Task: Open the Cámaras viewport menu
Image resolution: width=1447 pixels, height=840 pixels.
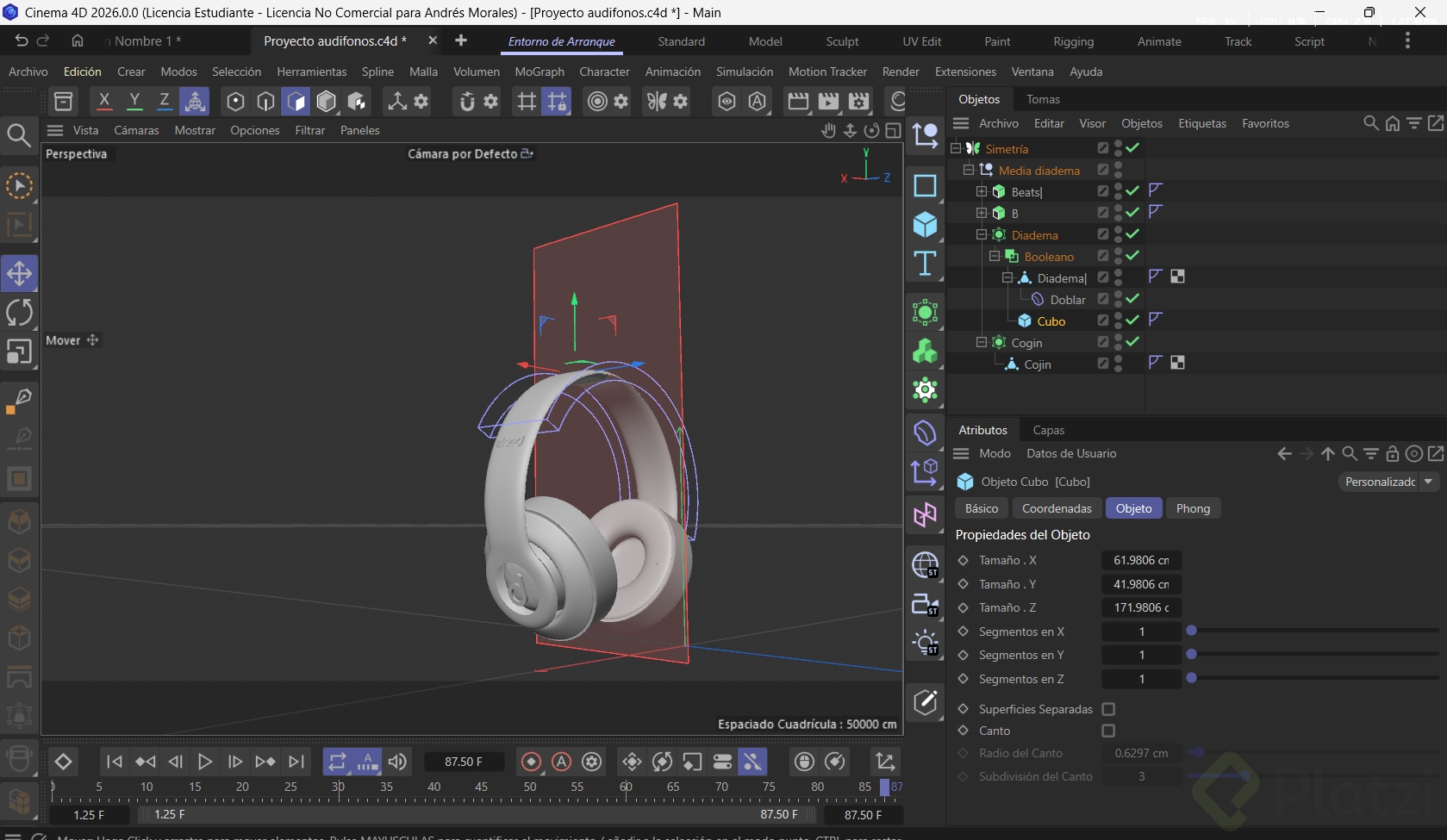Action: click(136, 130)
